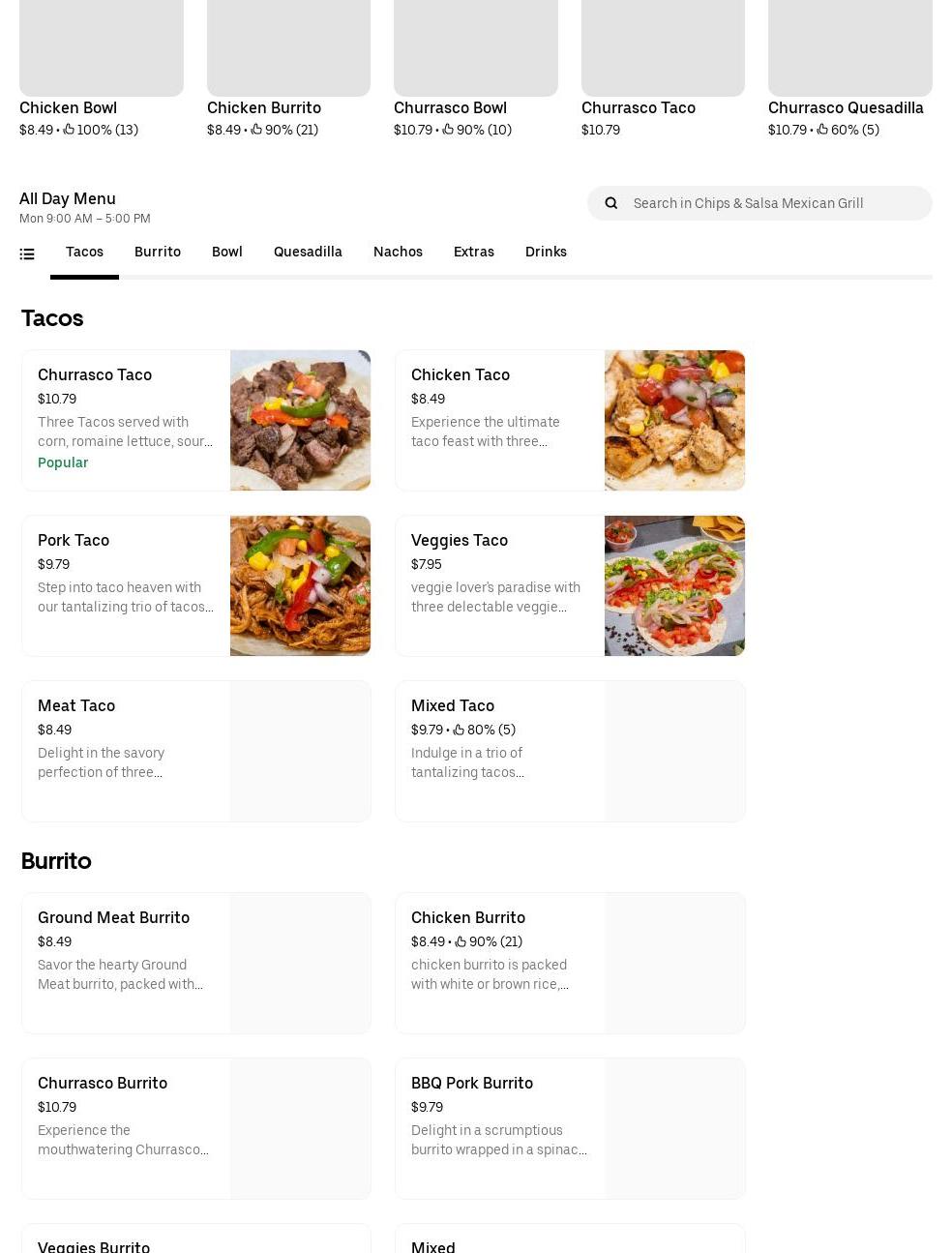Select the Quesadilla tab
This screenshot has width=952, height=1253.
308,252
